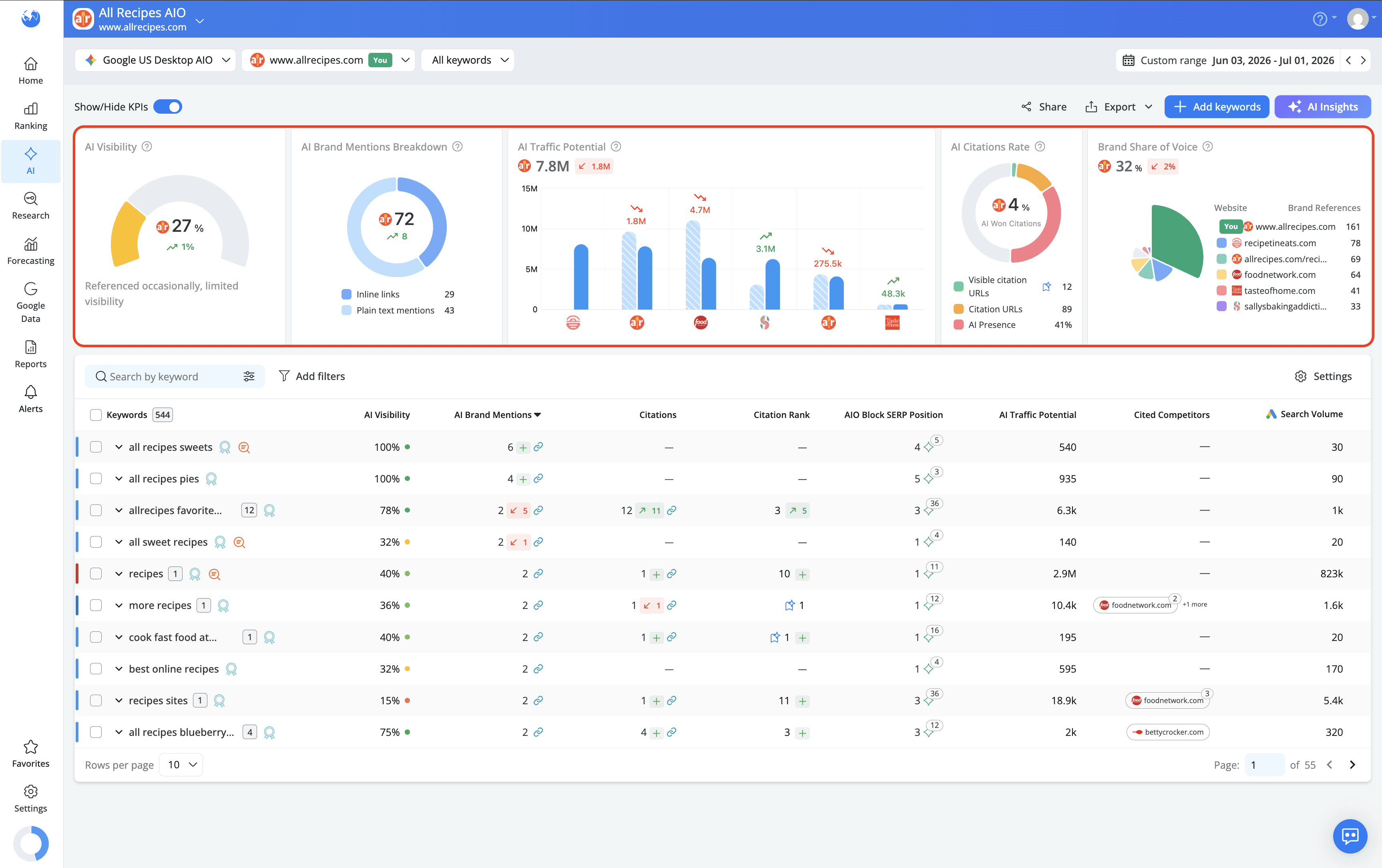Click the Share button

click(1044, 107)
